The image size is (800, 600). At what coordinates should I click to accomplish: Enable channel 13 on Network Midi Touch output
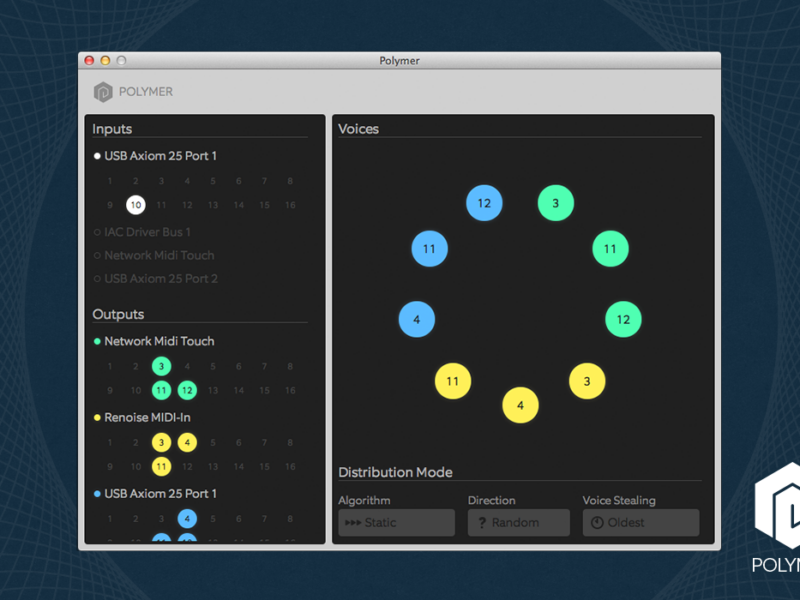click(x=213, y=390)
